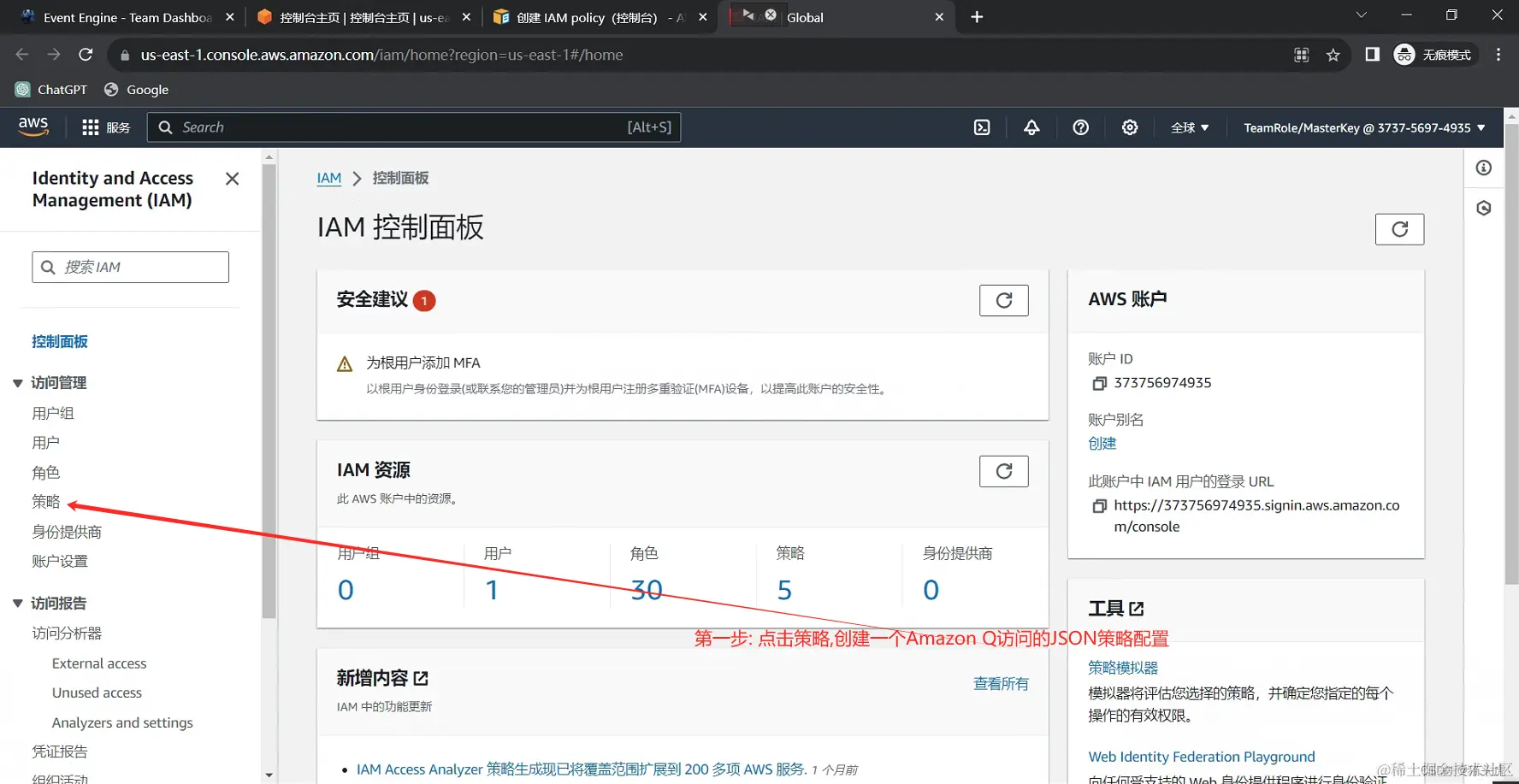1519x784 pixels.
Task: Copy the IAM user sign-in URL
Action: tap(1099, 506)
